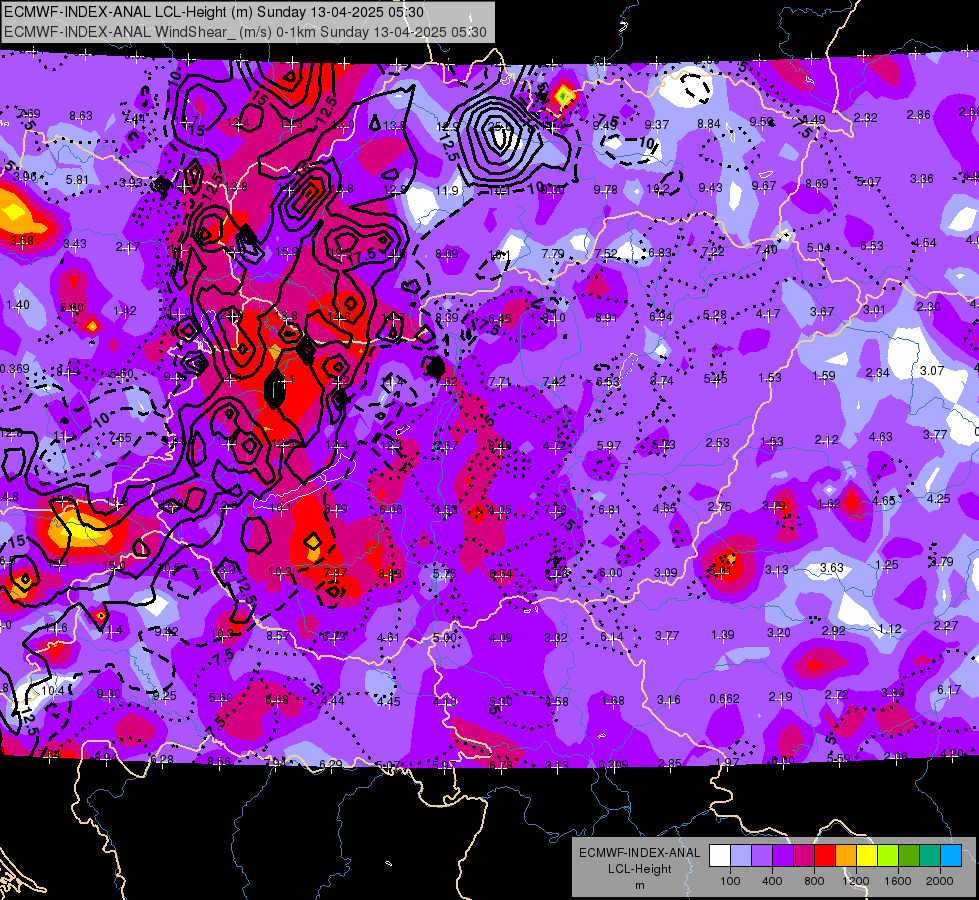The image size is (979, 900).
Task: Click the grid value '6.14'
Action: click(612, 636)
